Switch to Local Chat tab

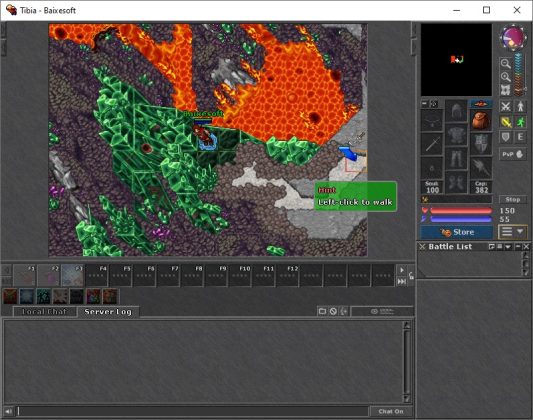click(44, 312)
